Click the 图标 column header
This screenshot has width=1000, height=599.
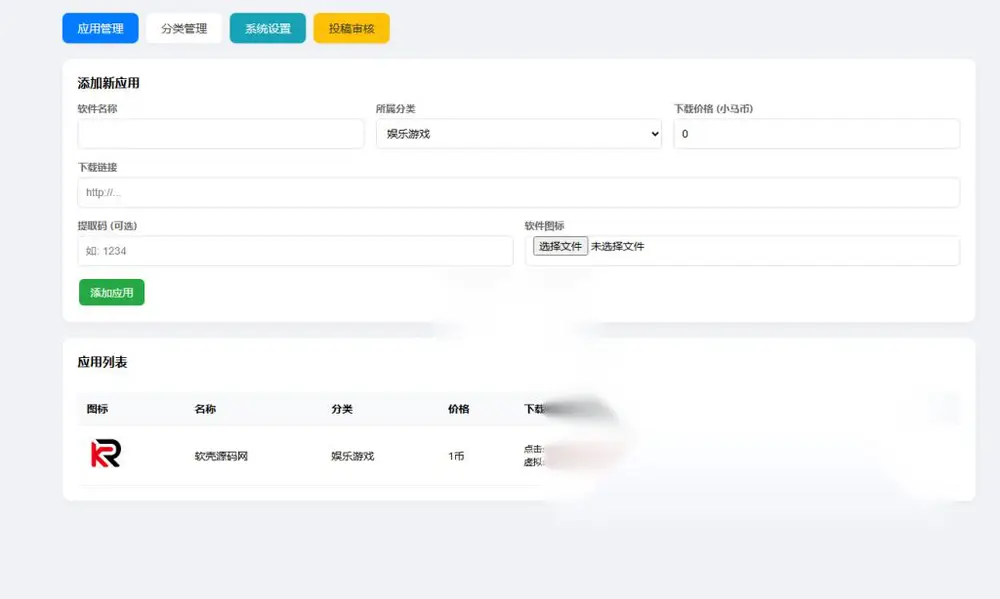[98, 409]
